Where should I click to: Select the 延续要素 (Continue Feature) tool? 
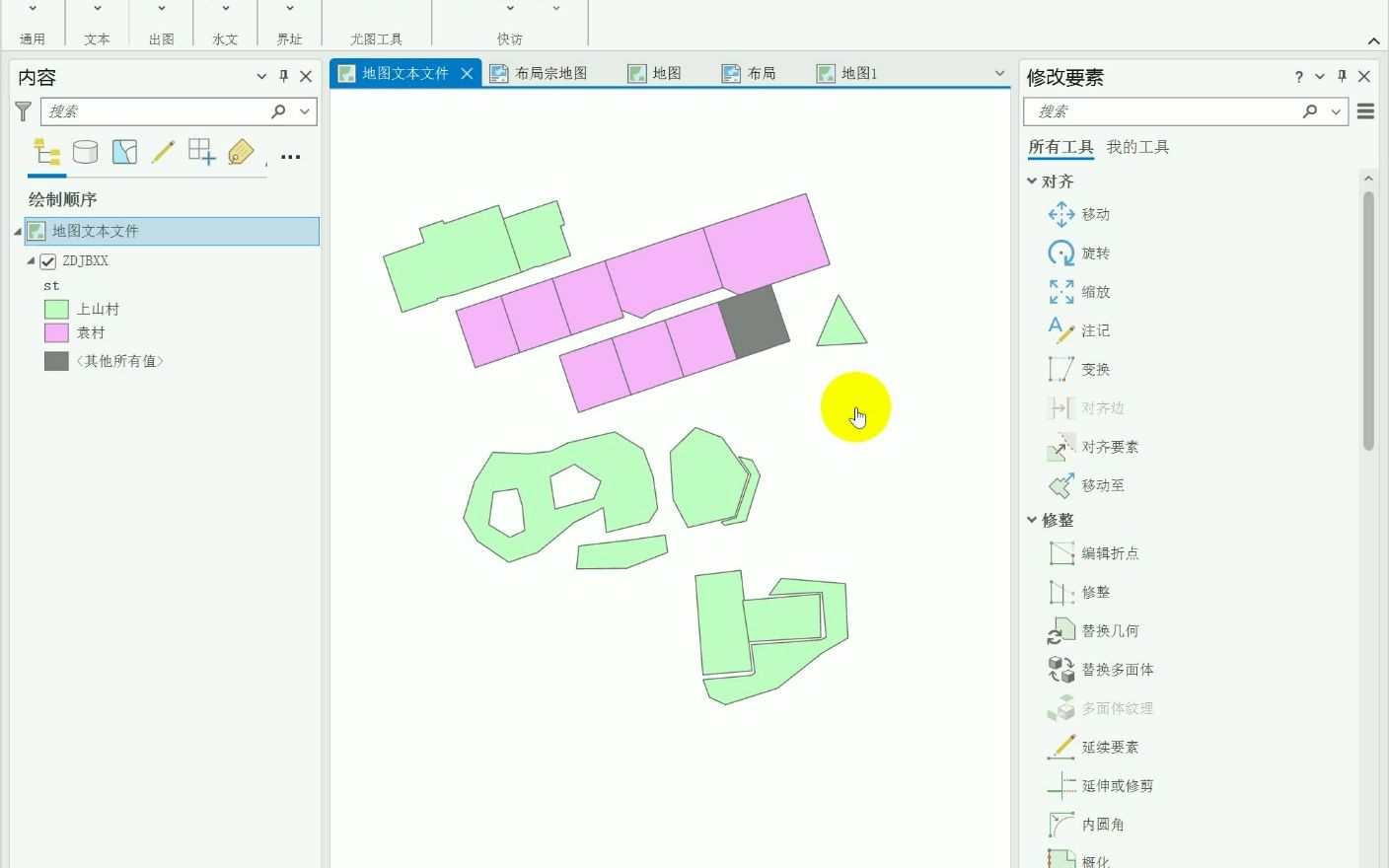point(1092,747)
